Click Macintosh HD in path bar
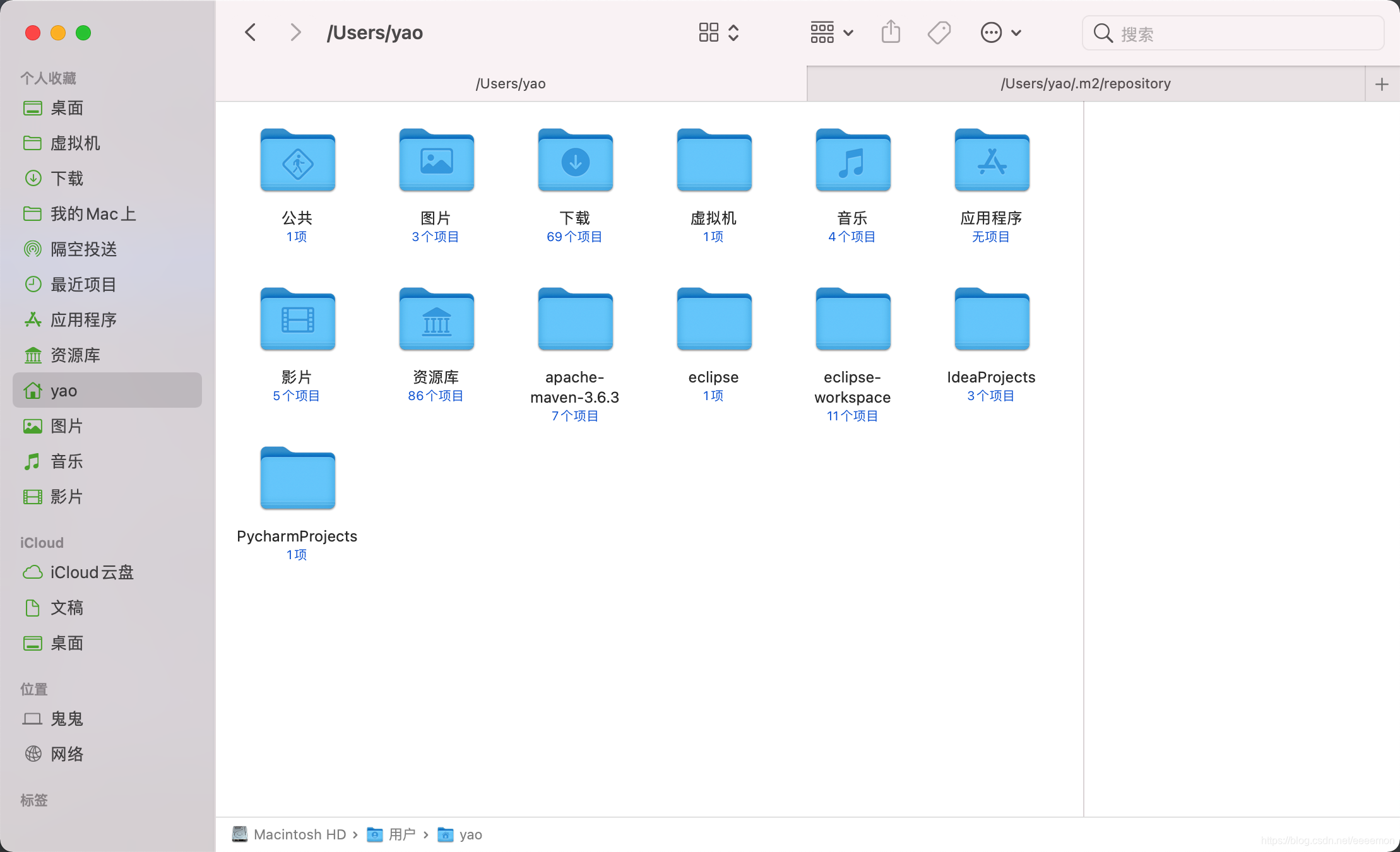Screen dimensions: 1400x852 299,834
